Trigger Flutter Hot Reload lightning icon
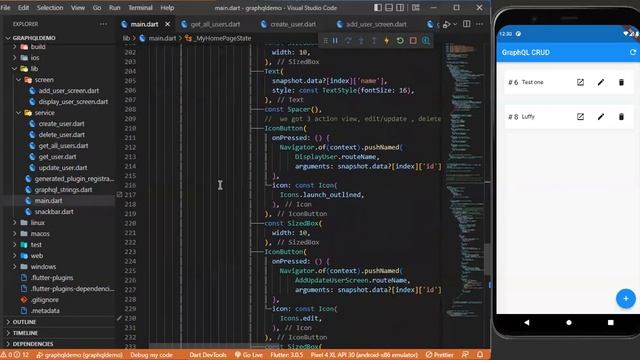This screenshot has height=360, width=640. click(387, 40)
